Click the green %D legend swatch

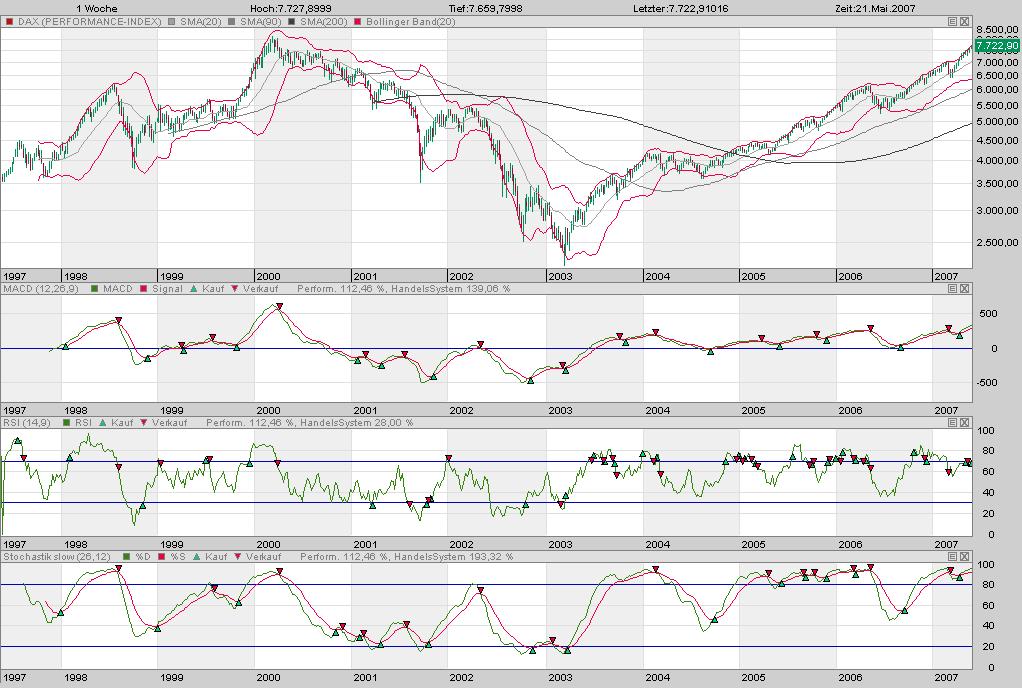[126, 556]
